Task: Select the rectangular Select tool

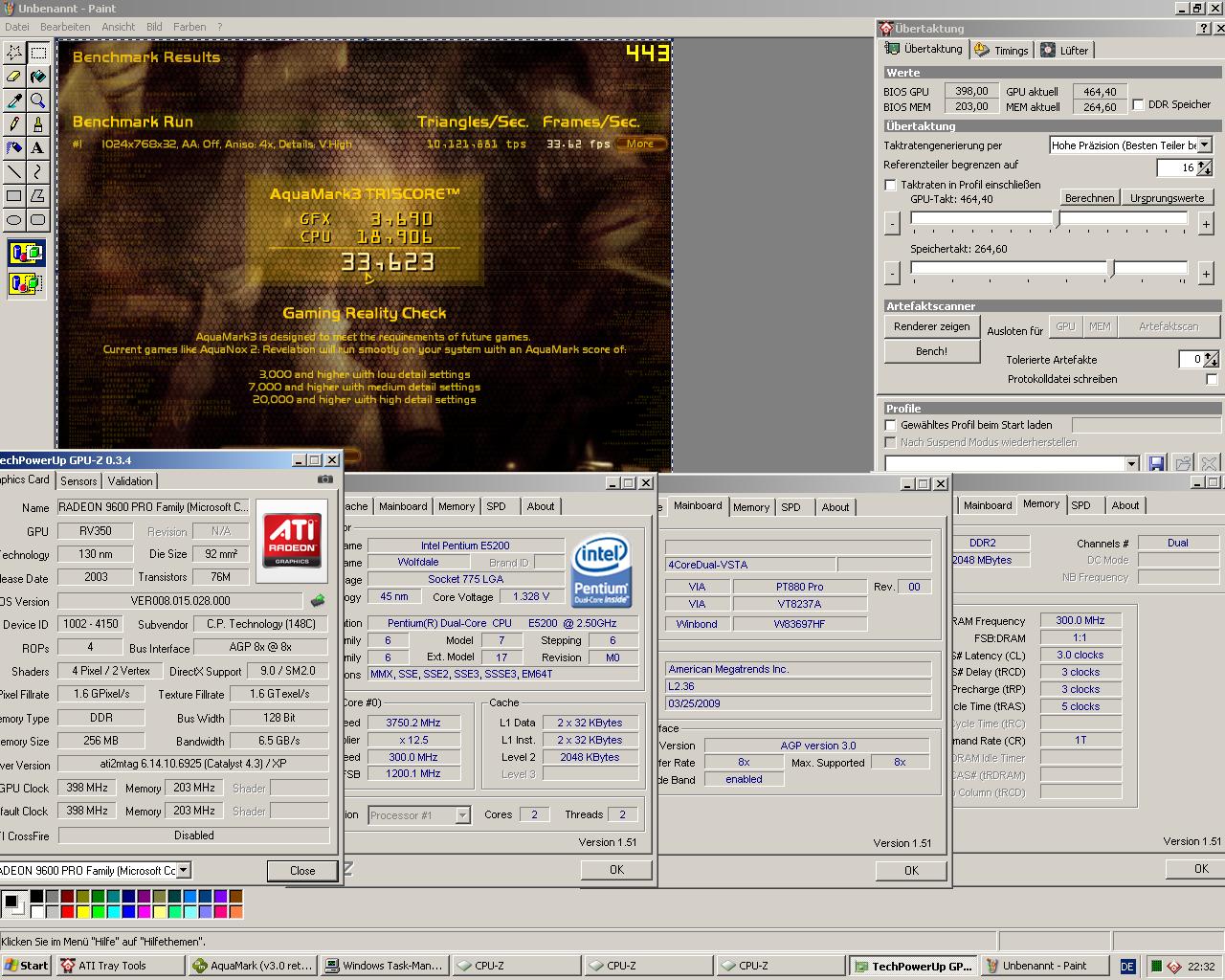Action: coord(38,52)
